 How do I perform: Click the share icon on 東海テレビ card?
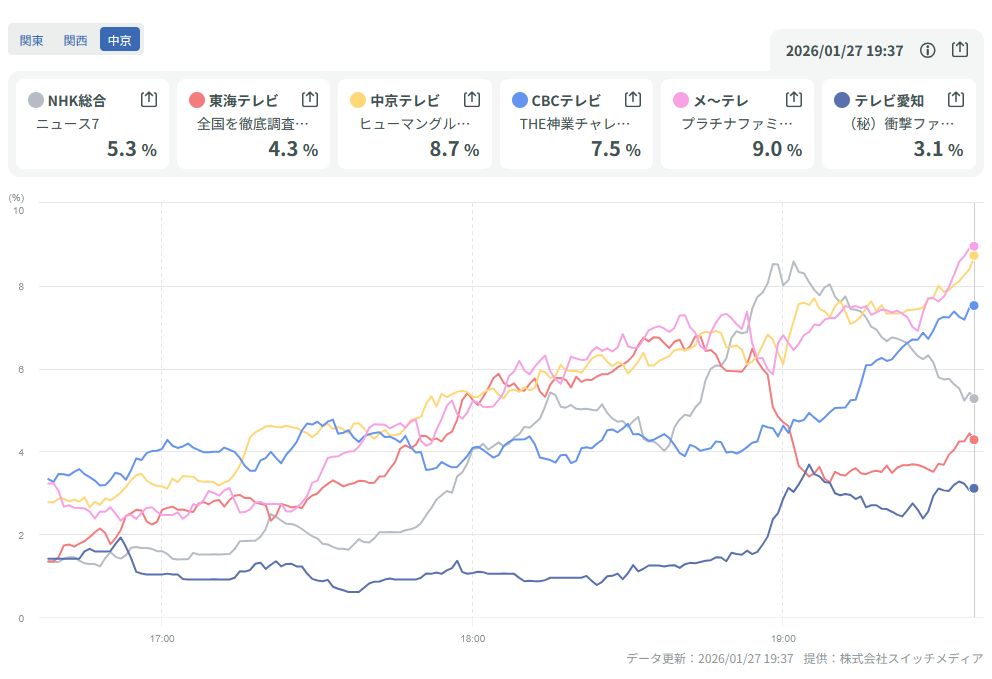tap(310, 99)
